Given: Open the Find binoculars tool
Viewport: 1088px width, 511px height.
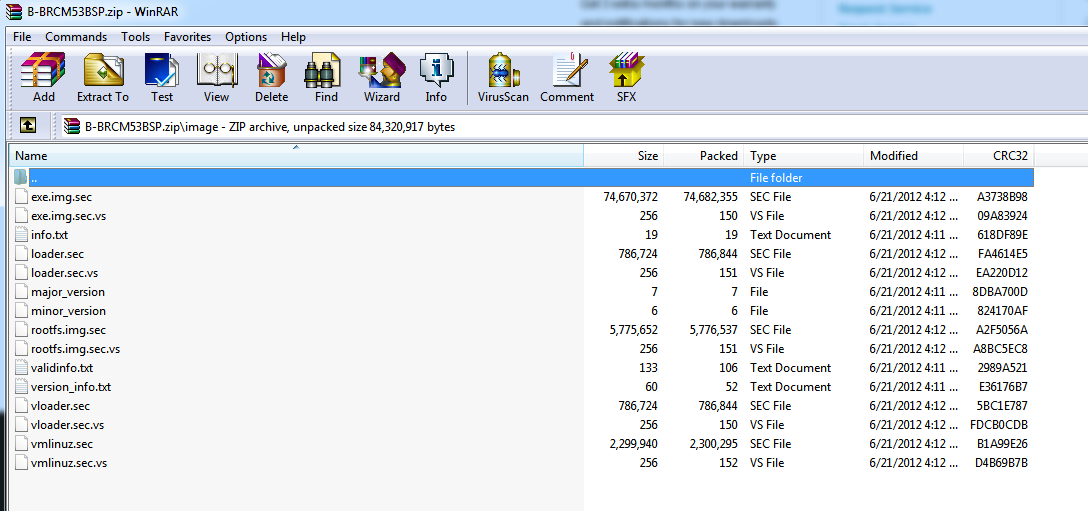Looking at the screenshot, I should [325, 77].
